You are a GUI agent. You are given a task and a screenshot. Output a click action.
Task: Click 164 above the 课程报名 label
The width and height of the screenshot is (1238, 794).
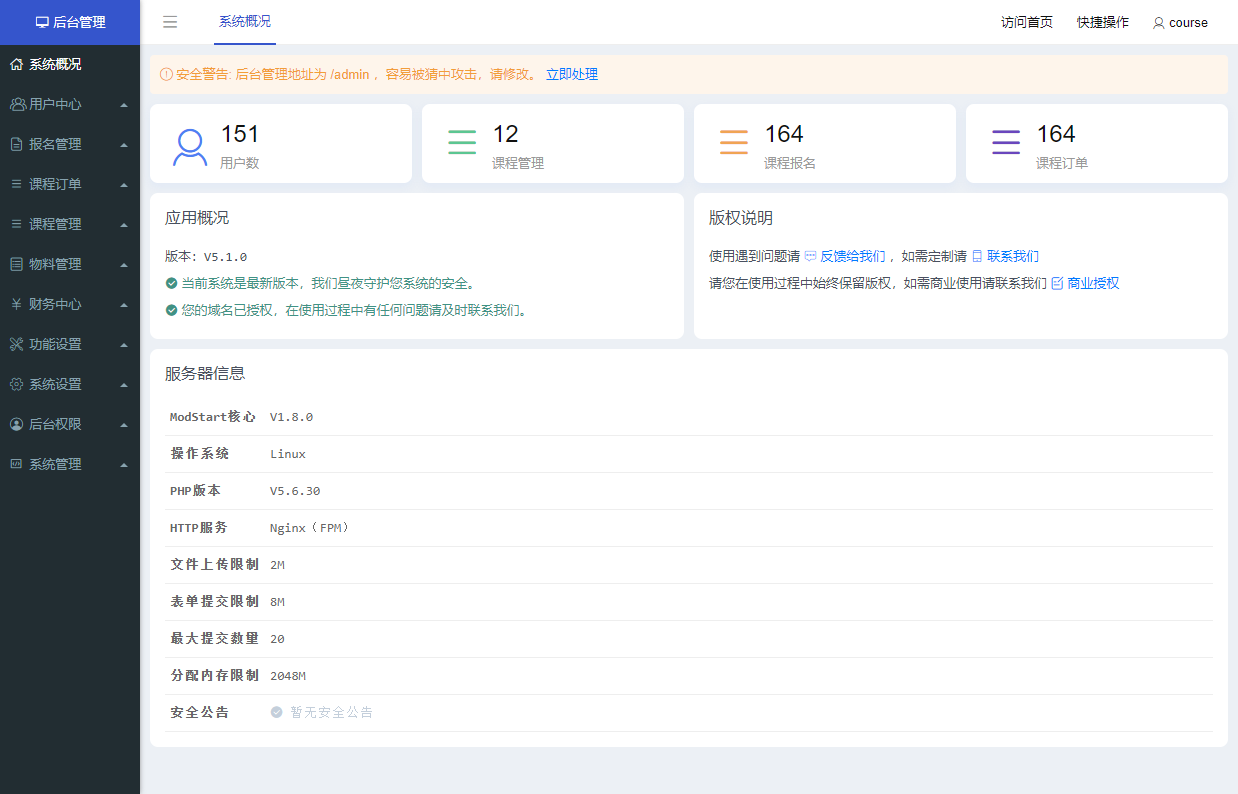(784, 134)
